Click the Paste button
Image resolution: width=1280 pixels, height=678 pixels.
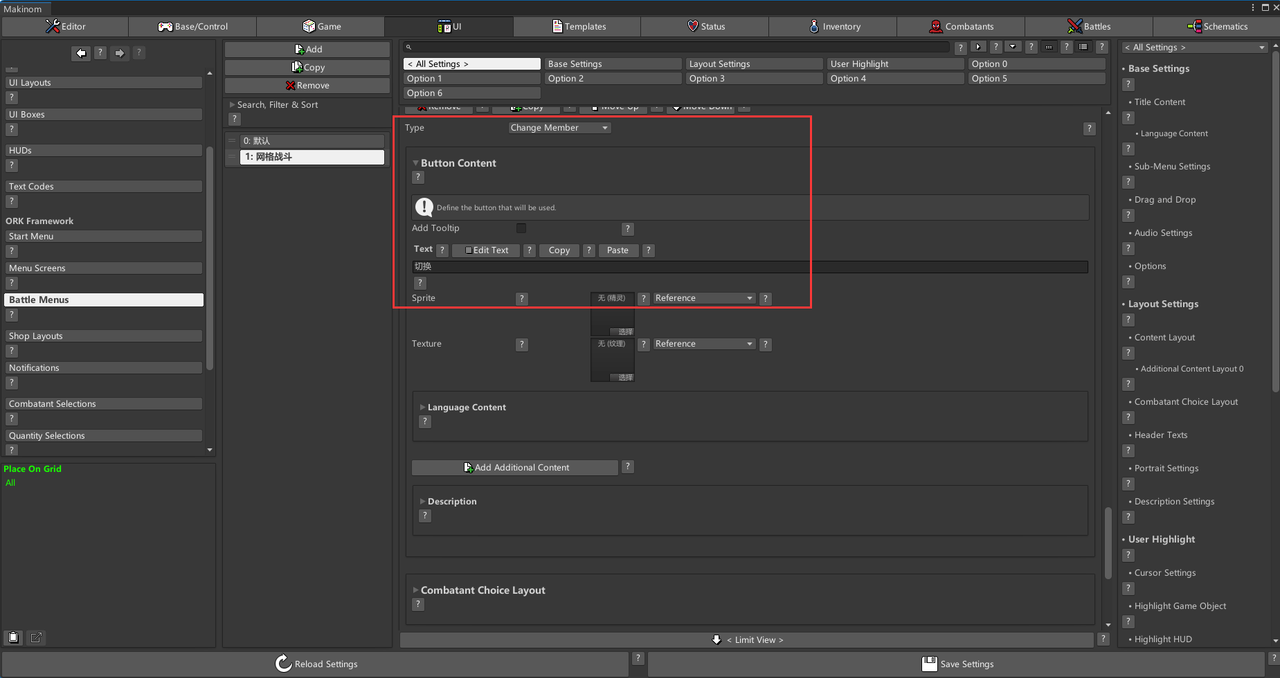[618, 250]
